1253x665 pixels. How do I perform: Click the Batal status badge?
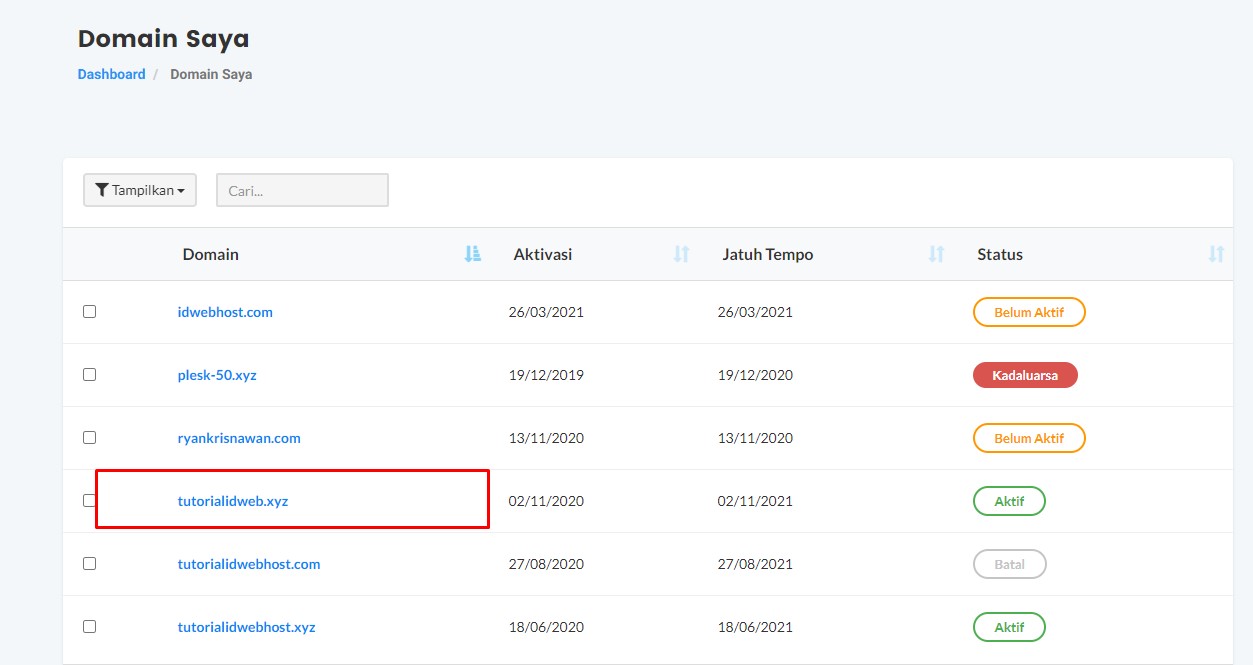coord(1010,564)
